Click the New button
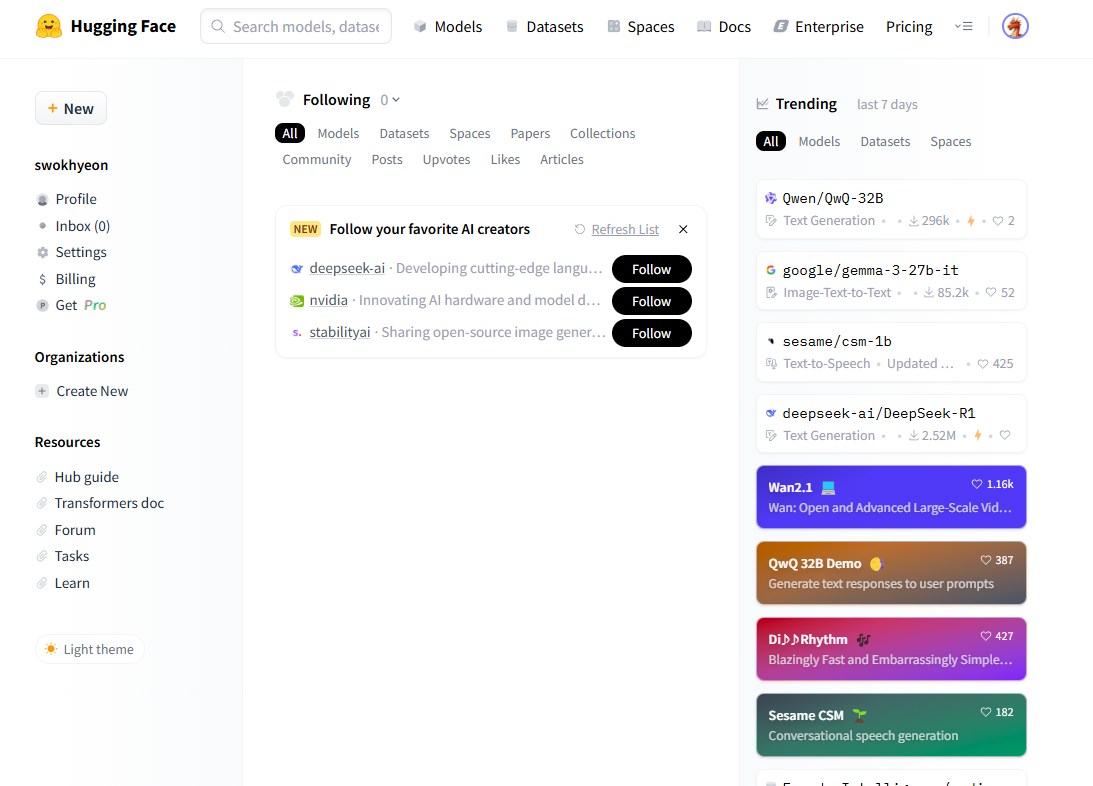 [x=71, y=109]
